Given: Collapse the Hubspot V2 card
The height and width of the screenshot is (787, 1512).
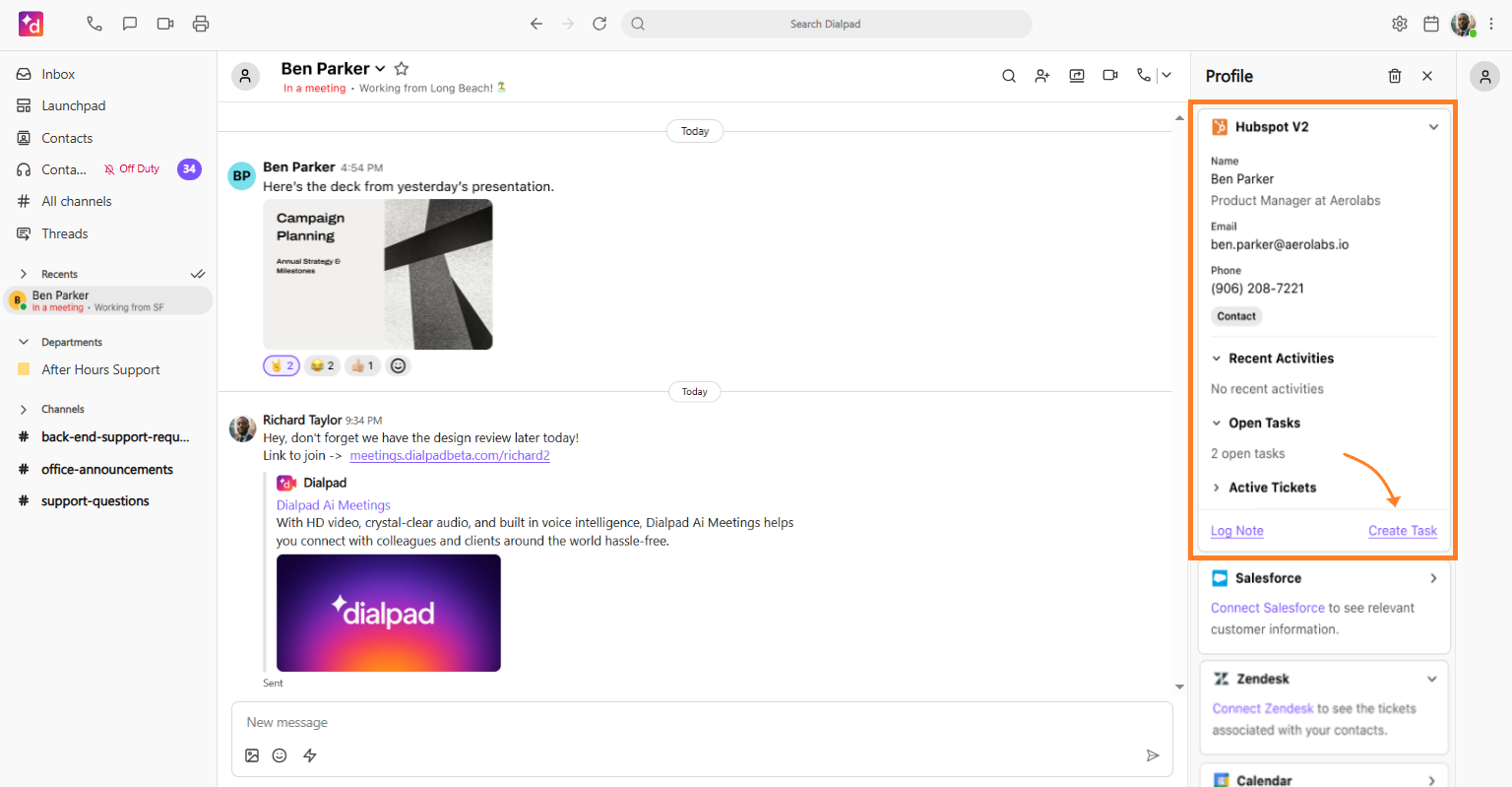Looking at the screenshot, I should (1433, 127).
